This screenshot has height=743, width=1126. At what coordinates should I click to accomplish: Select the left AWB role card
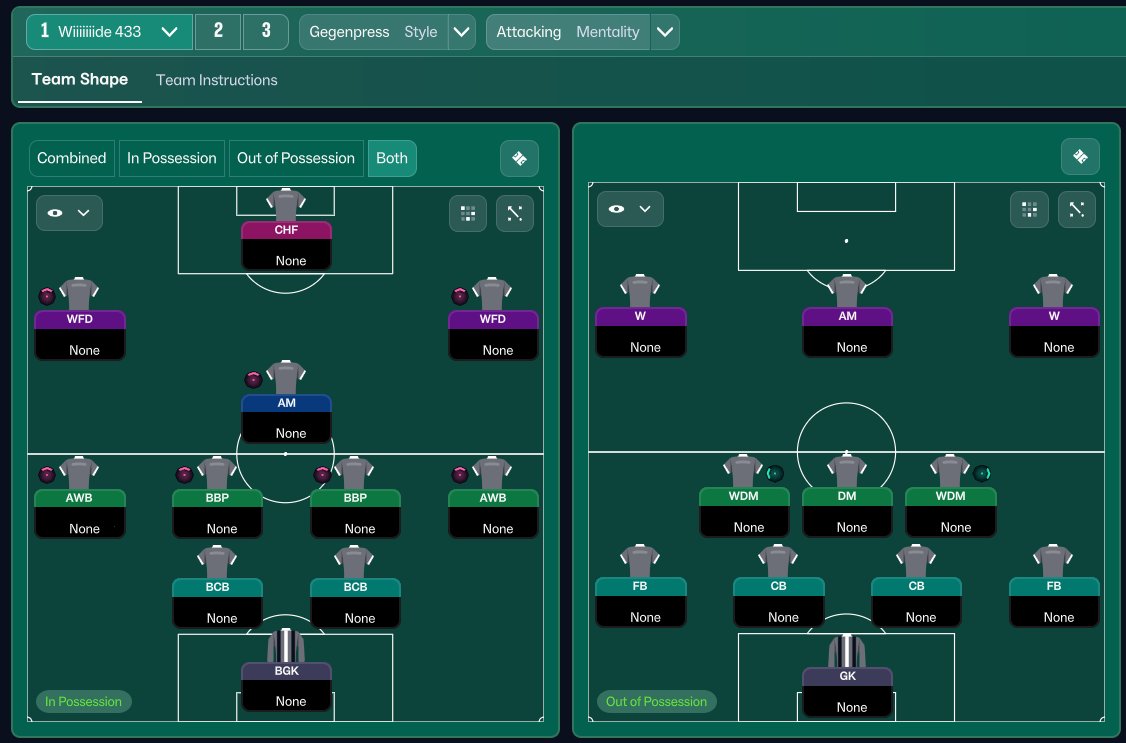80,513
